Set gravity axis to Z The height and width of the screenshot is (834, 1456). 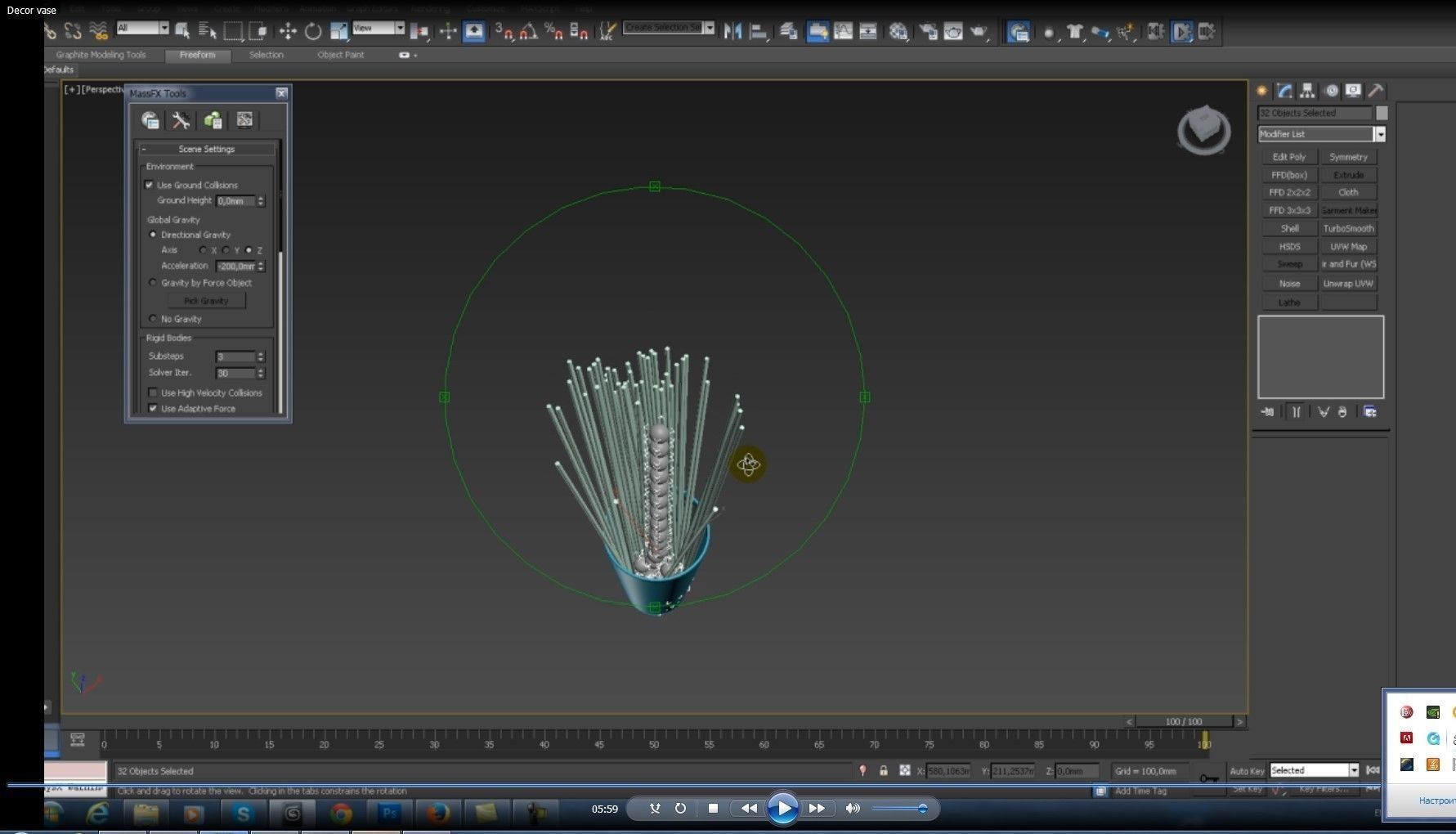coord(249,250)
